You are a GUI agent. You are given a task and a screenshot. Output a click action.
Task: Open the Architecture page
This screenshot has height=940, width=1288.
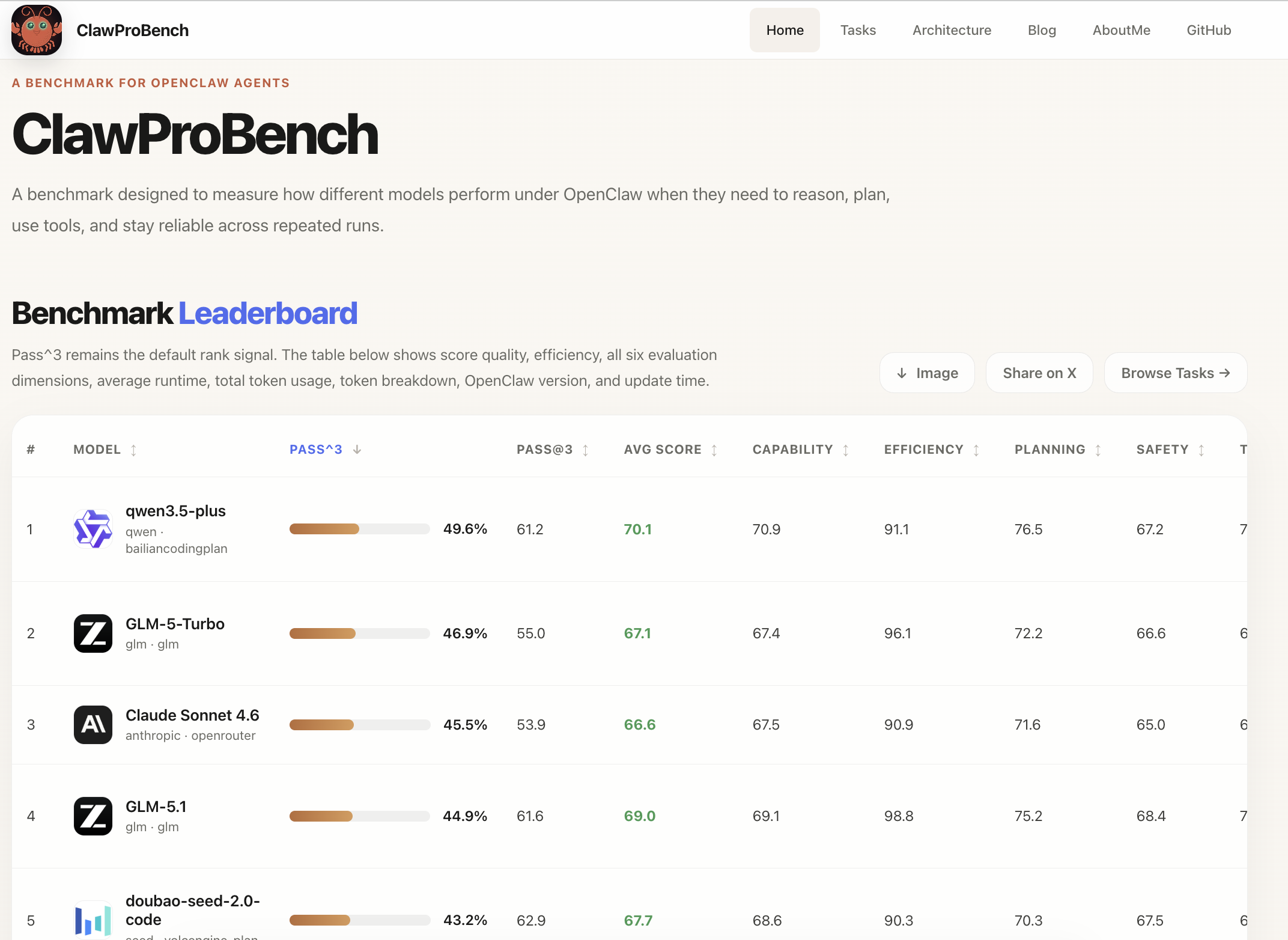point(952,30)
